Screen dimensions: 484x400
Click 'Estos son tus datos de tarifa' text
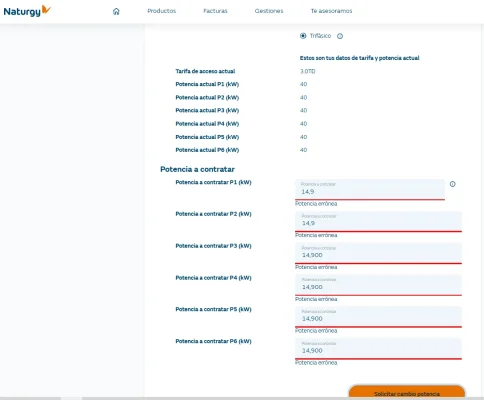click(x=359, y=58)
